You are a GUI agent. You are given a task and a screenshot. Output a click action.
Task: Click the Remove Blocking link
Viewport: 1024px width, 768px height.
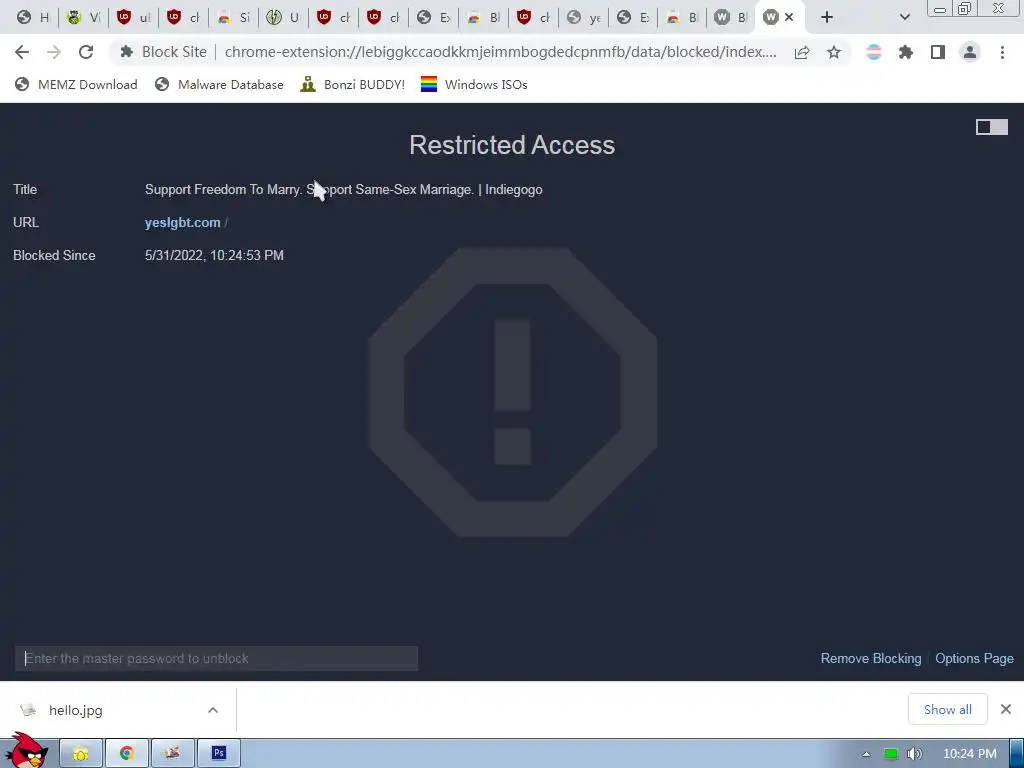[871, 658]
